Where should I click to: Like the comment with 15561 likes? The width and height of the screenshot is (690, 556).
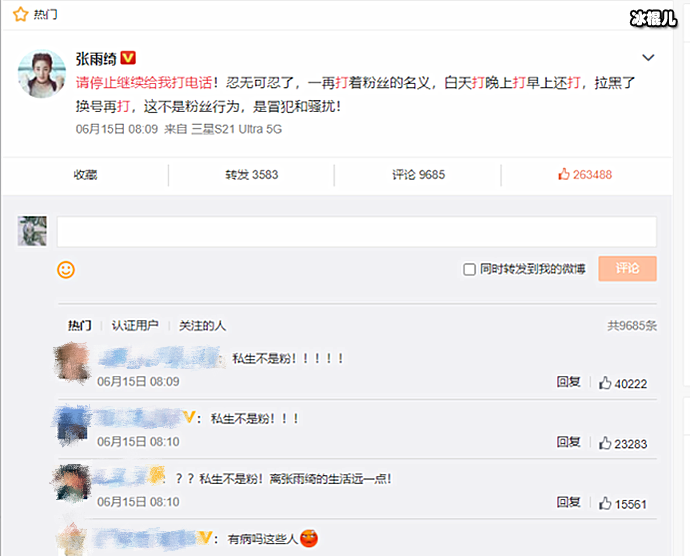tap(623, 504)
